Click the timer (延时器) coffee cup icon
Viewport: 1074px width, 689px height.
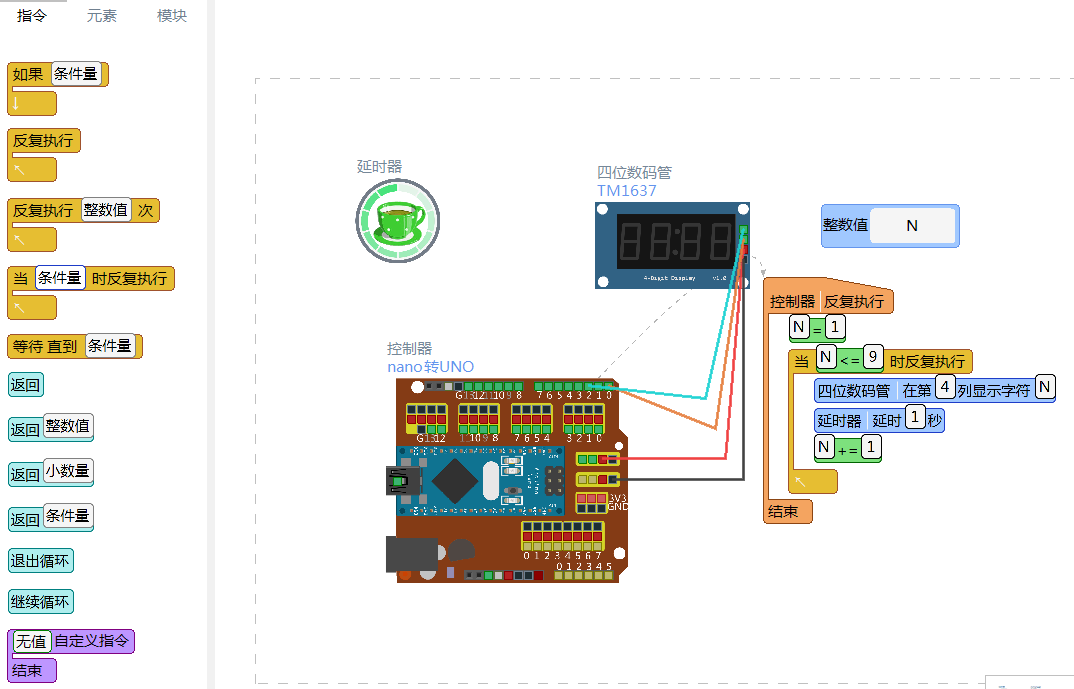[397, 220]
